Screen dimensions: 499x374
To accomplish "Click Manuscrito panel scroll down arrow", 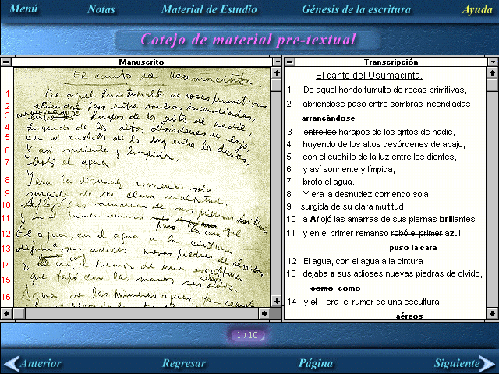I will (x=277, y=301).
